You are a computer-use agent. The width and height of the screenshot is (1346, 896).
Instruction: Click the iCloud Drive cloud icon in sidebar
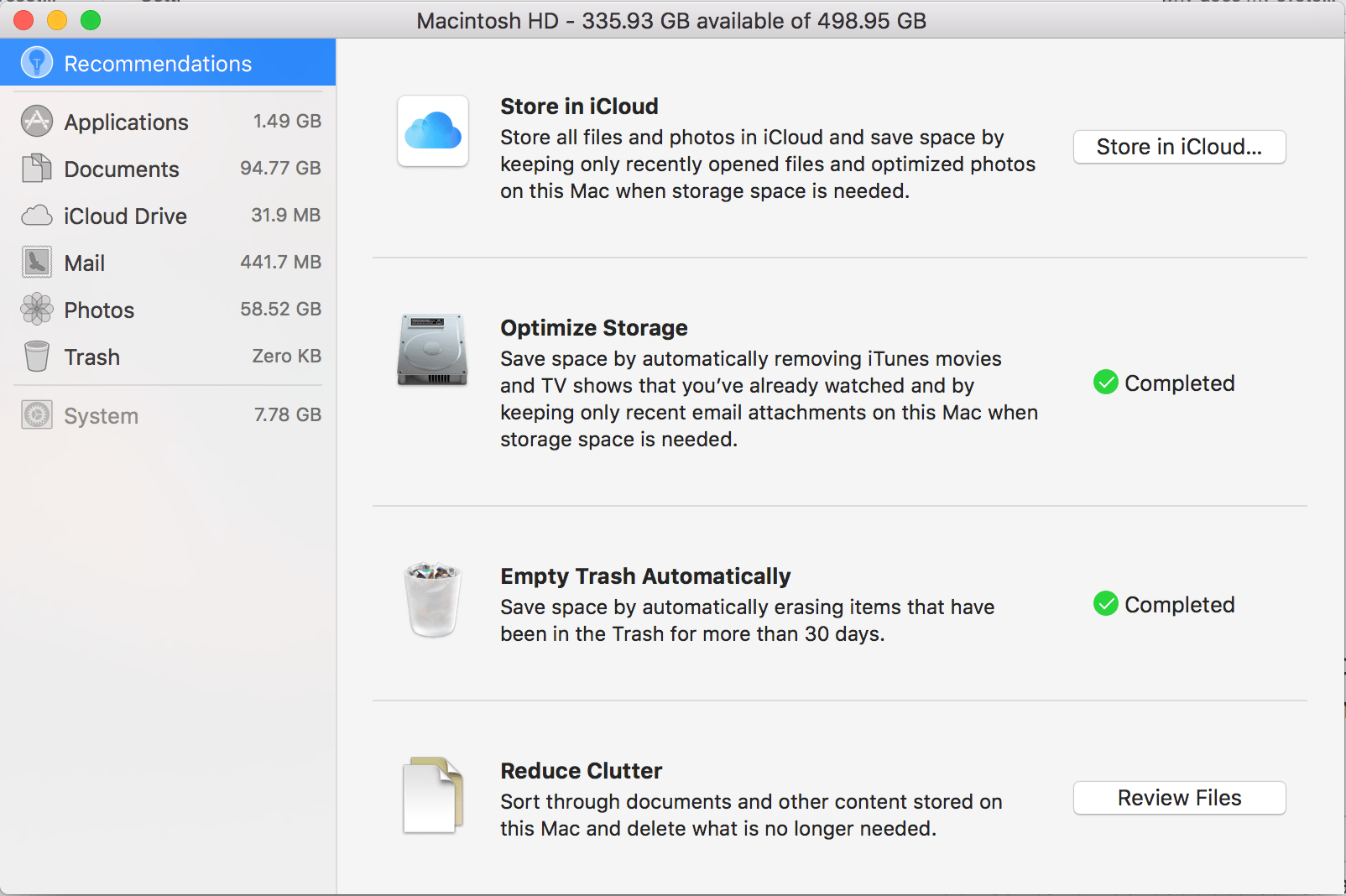(35, 216)
